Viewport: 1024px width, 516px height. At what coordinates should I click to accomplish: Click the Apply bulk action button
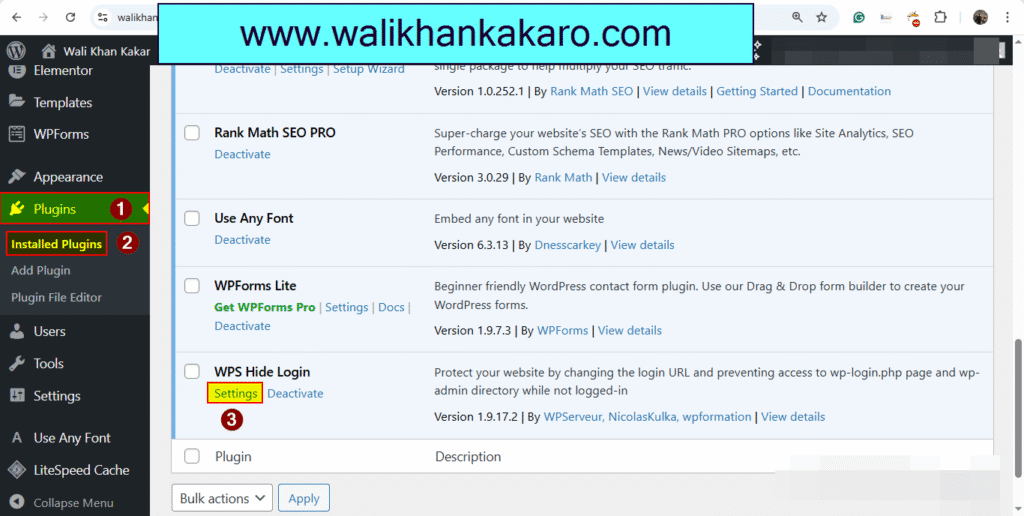click(304, 498)
